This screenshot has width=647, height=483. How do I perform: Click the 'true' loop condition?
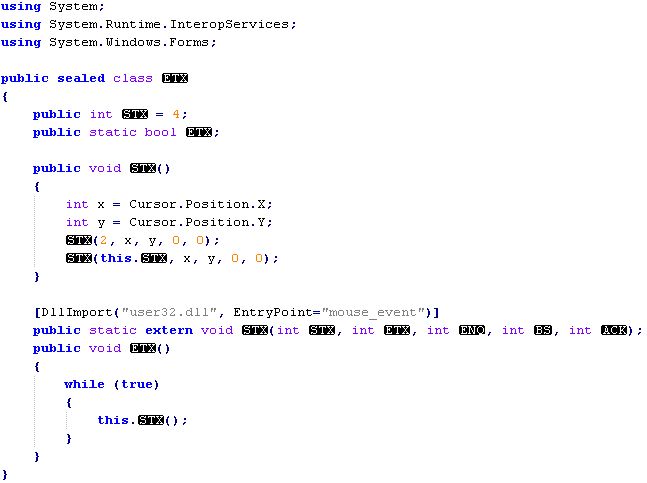click(137, 384)
